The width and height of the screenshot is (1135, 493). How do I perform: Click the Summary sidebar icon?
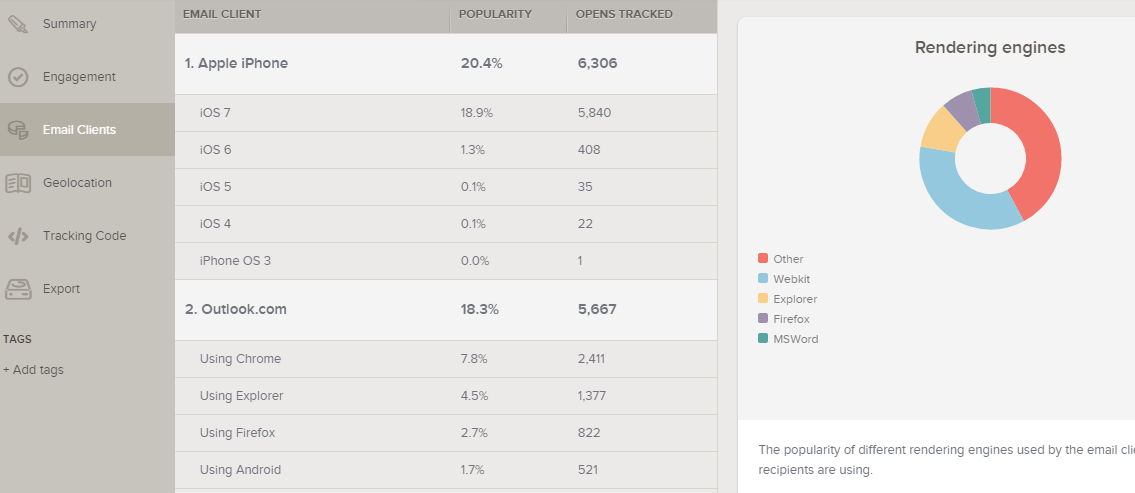point(17,23)
